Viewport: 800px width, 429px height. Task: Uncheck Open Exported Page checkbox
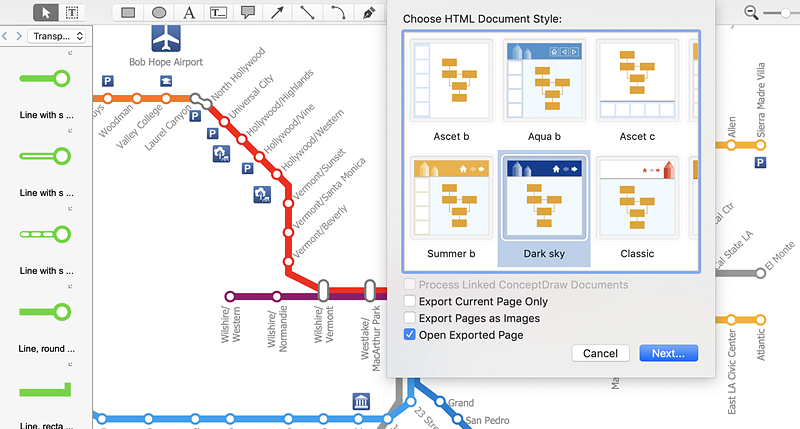pyautogui.click(x=409, y=335)
